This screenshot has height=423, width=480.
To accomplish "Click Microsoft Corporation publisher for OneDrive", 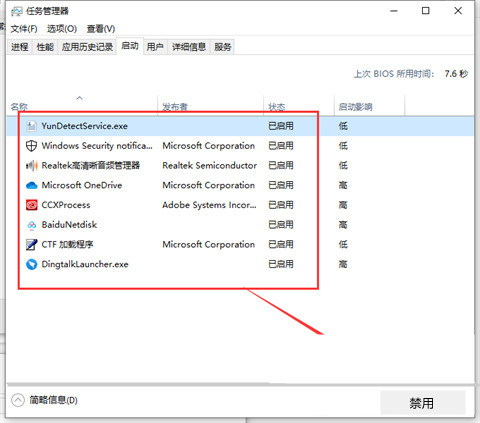I will (x=209, y=185).
